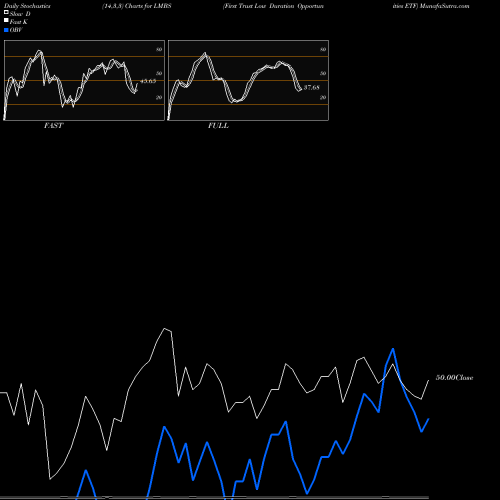Click the 'Fast K' legend text
Image resolution: width=500 pixels, height=500 pixels.
point(19,22)
